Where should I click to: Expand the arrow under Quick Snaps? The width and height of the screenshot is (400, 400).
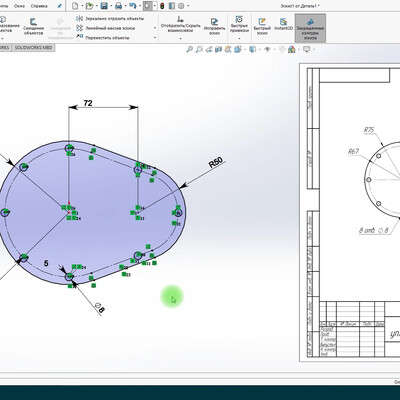pos(239,38)
